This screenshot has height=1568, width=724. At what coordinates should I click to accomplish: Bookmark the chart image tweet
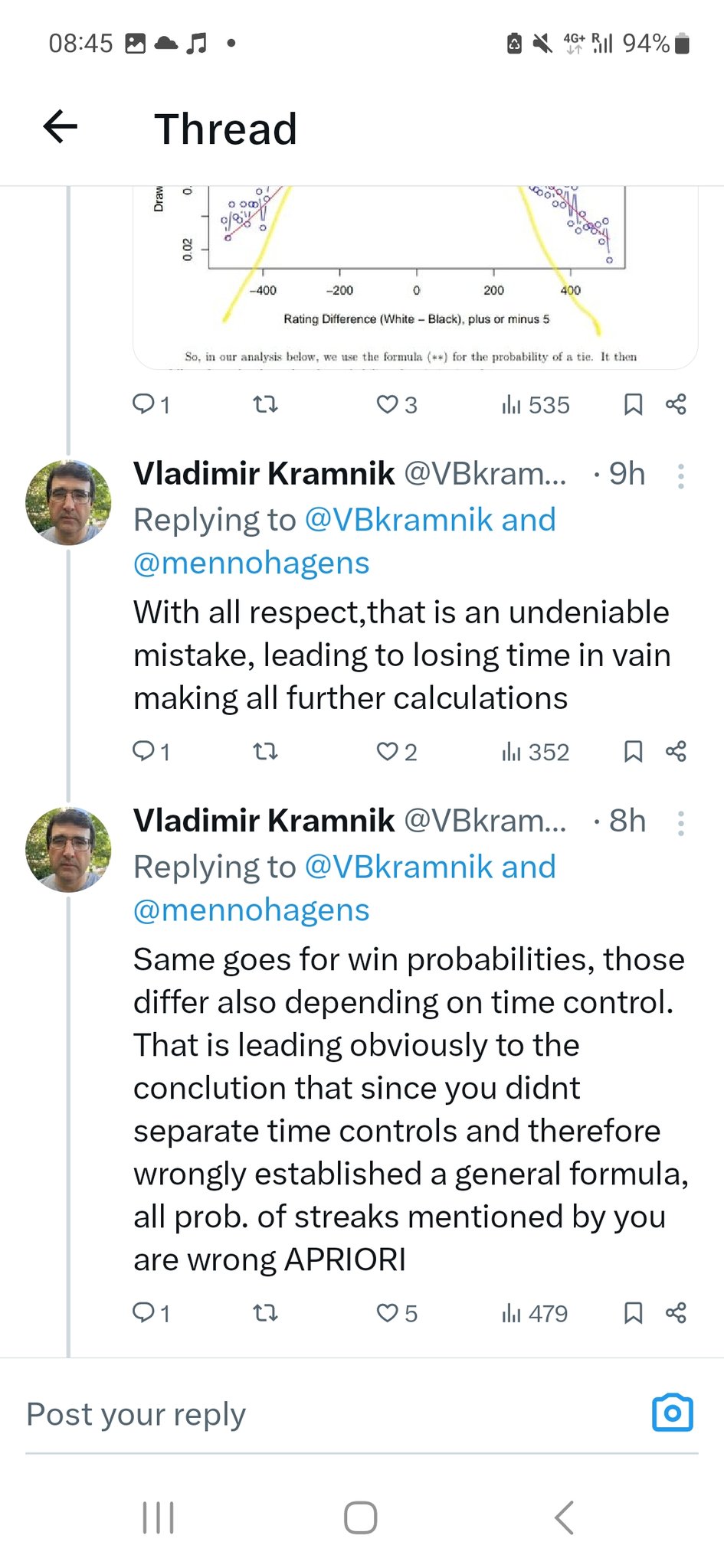(633, 404)
